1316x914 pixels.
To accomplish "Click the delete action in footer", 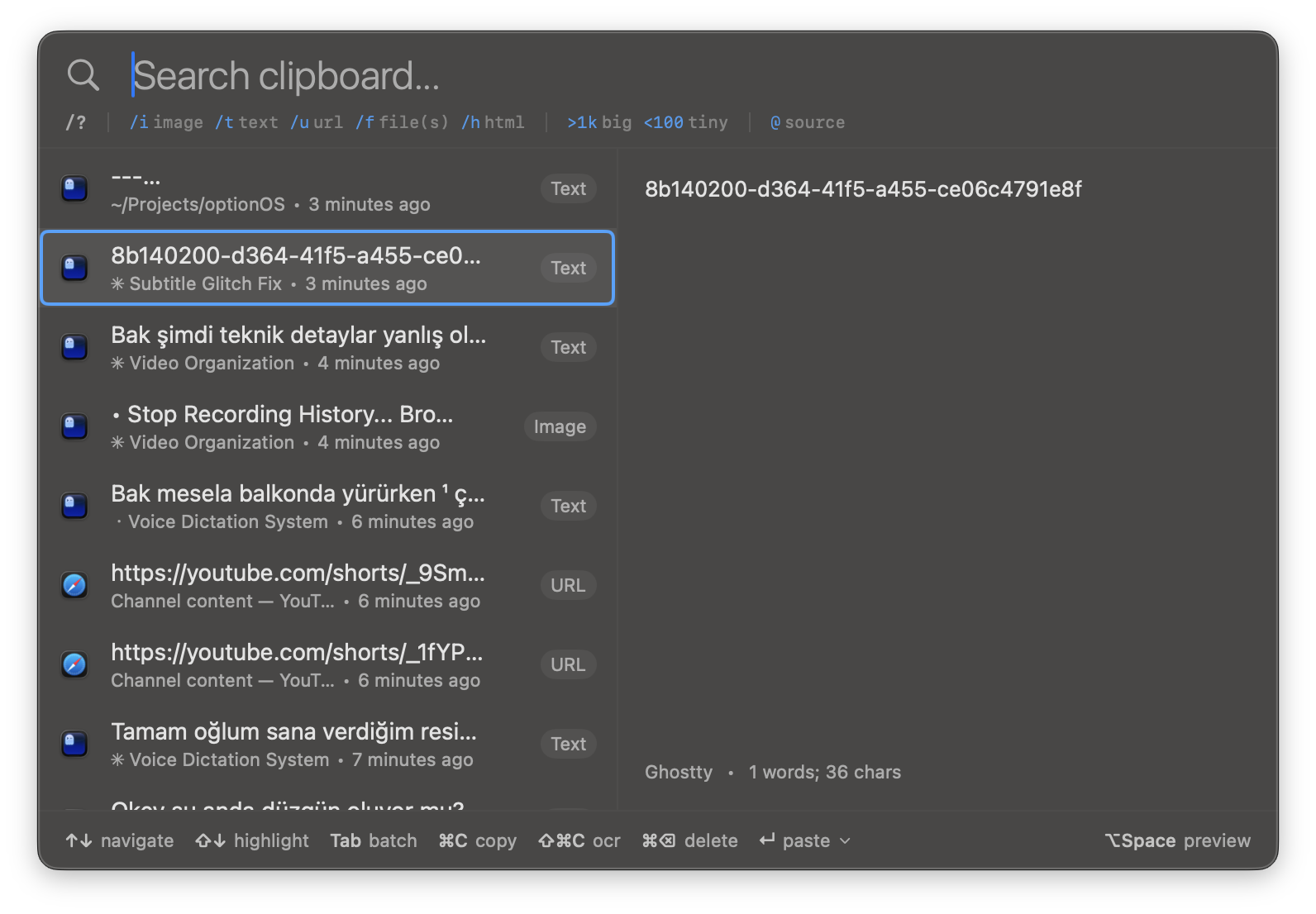I will tap(690, 840).
